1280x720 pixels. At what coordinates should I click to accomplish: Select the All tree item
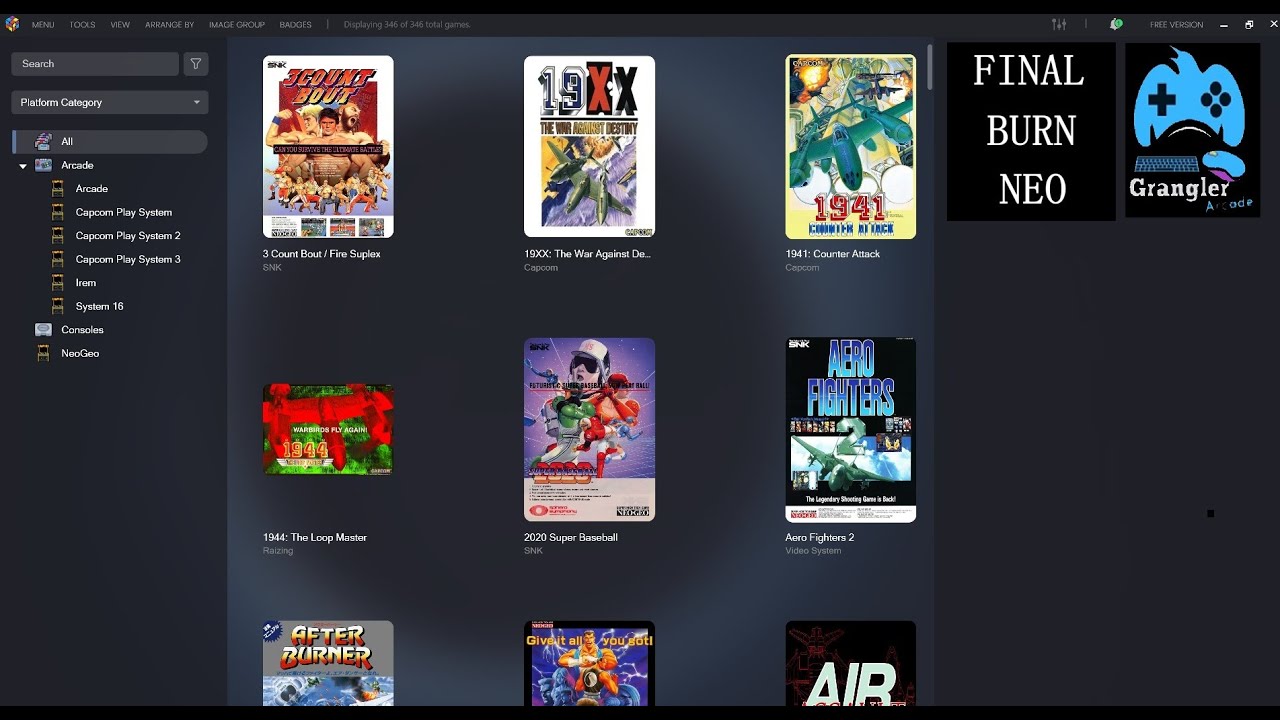pos(110,141)
